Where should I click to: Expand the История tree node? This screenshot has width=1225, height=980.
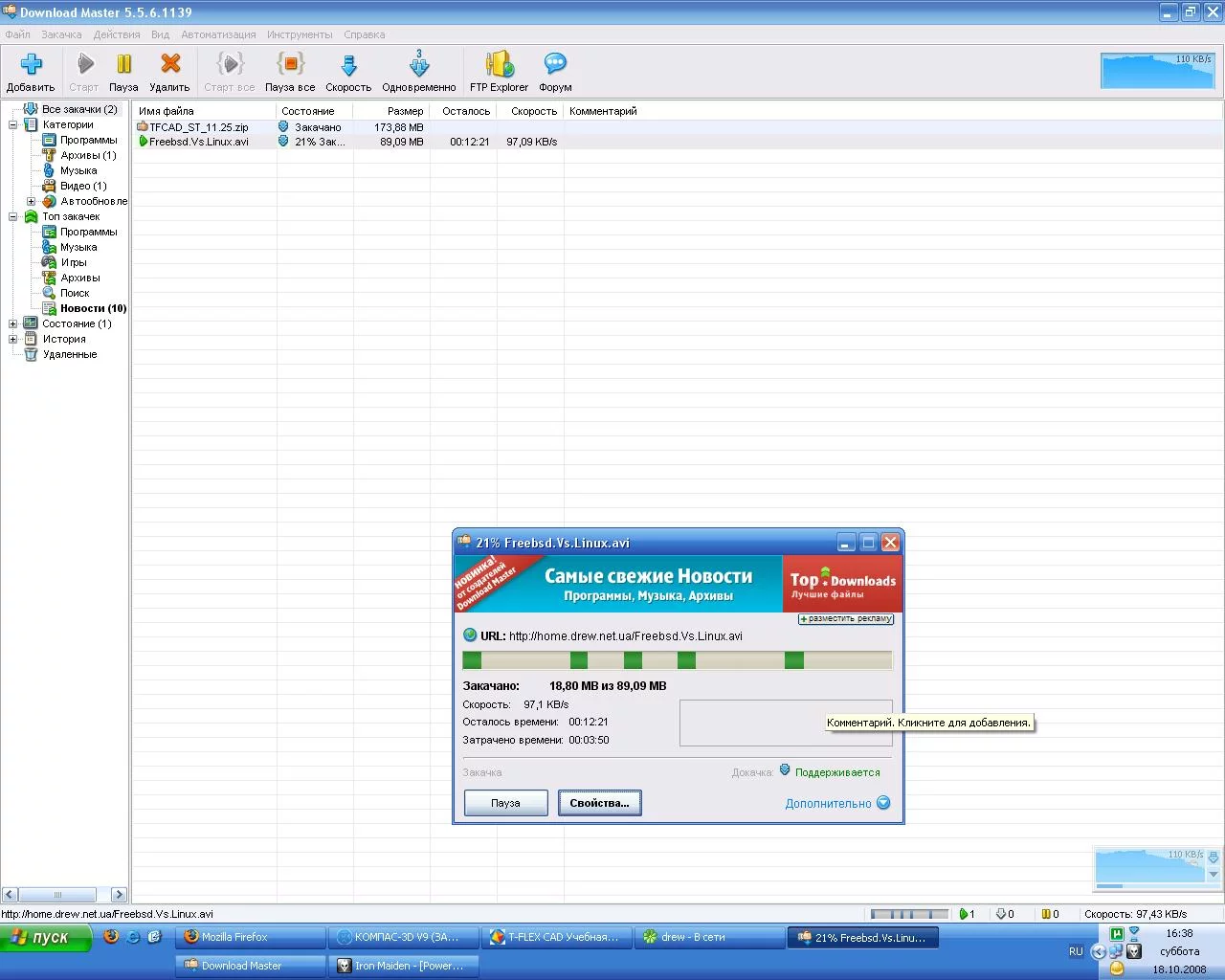click(13, 339)
